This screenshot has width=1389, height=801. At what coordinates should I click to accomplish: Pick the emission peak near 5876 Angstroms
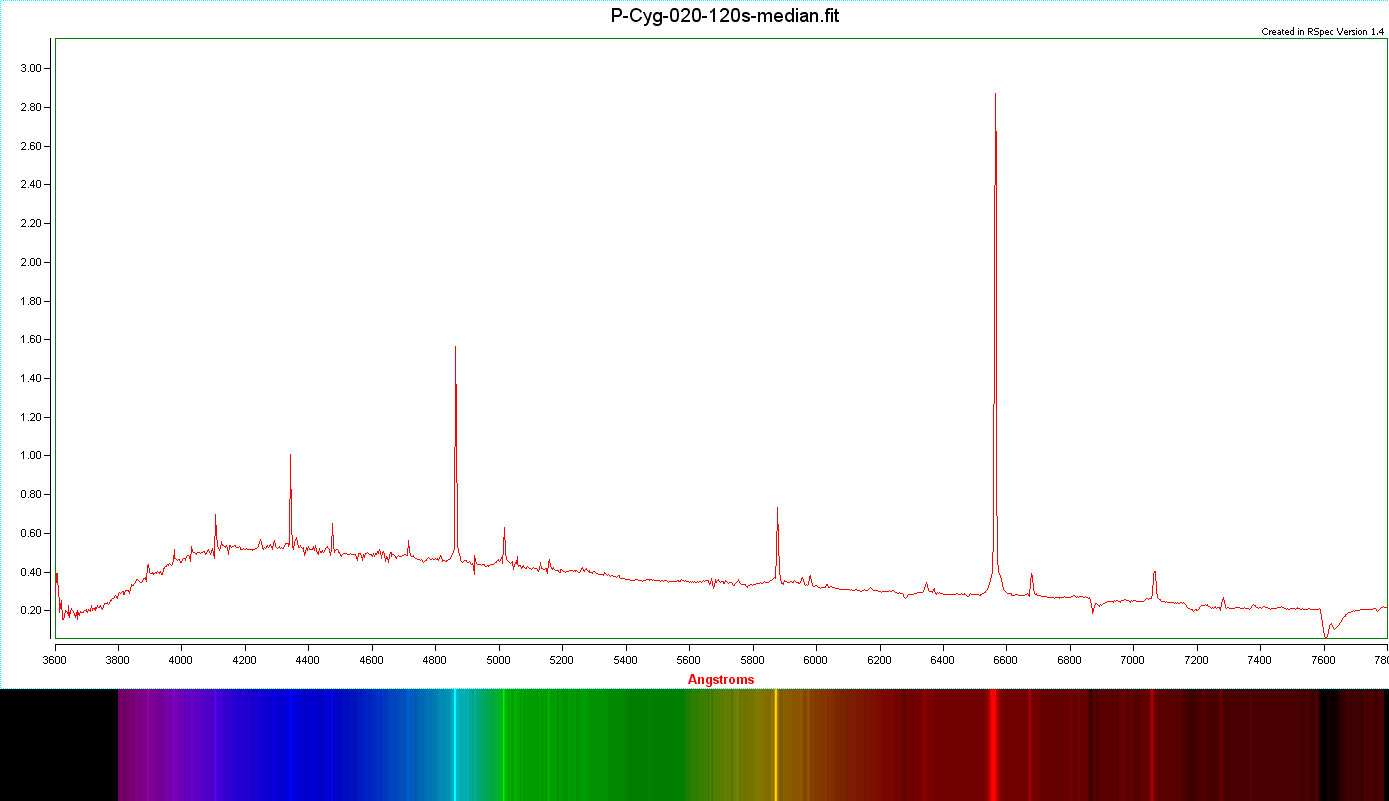(777, 510)
